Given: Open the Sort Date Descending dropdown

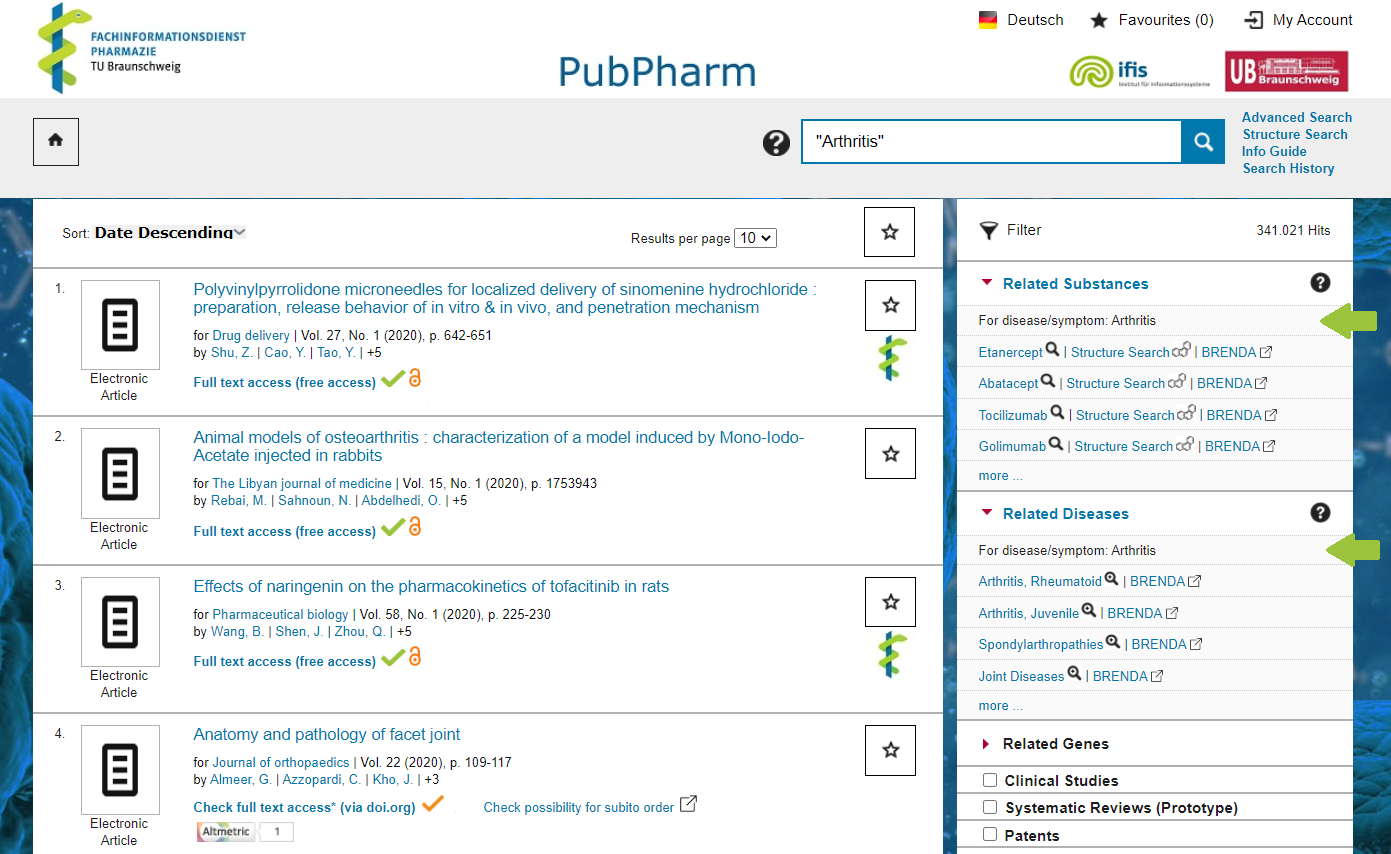Looking at the screenshot, I should coord(168,232).
